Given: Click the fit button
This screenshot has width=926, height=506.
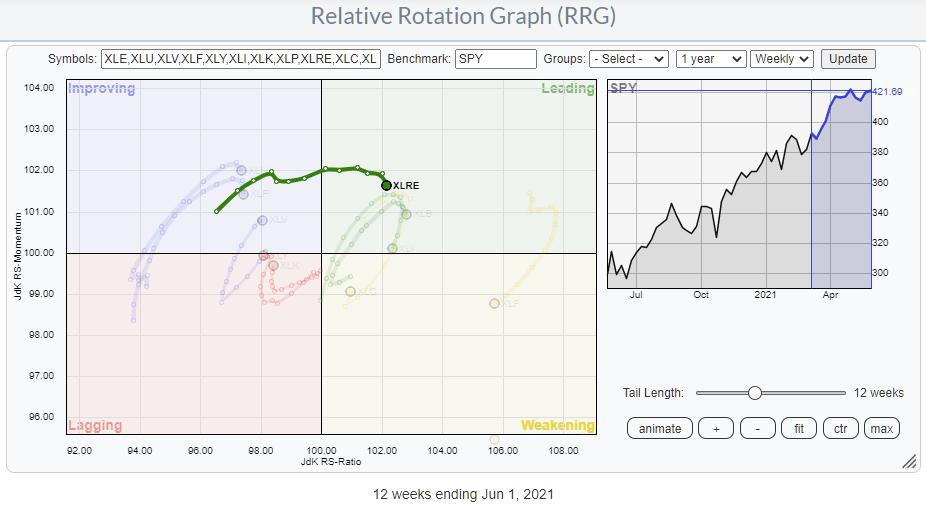Looking at the screenshot, I should (x=799, y=428).
